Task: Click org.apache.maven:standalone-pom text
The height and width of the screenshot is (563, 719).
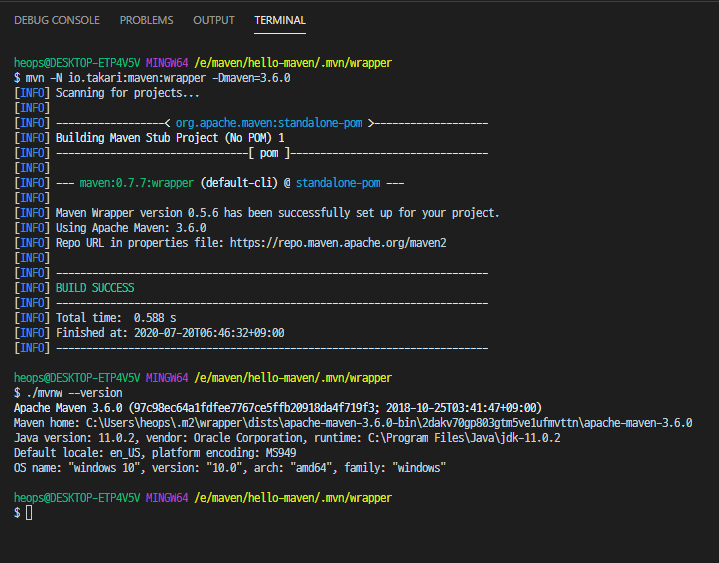Action: pyautogui.click(x=269, y=123)
